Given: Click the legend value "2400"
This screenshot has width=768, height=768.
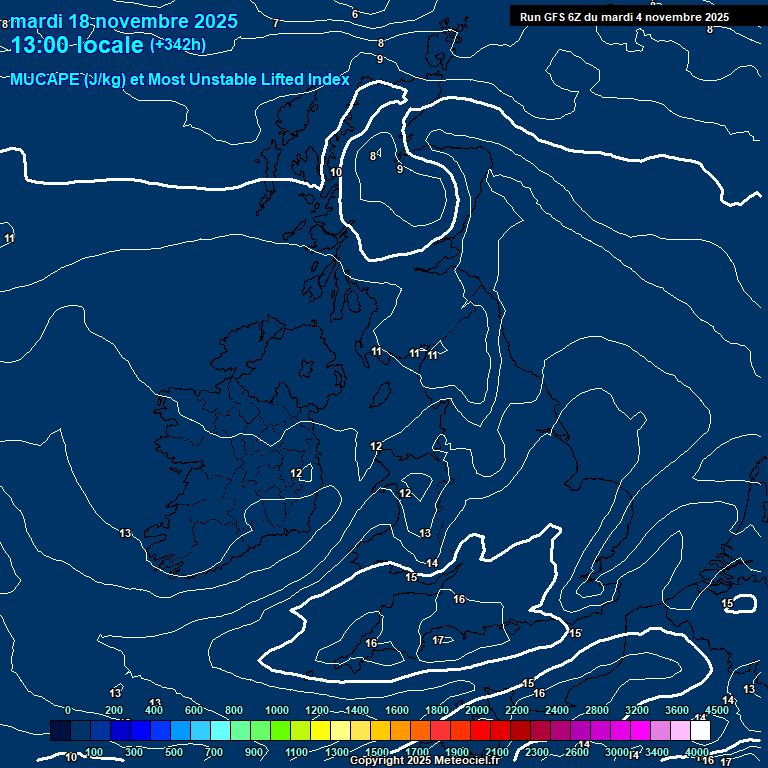Looking at the screenshot, I should (x=557, y=710).
